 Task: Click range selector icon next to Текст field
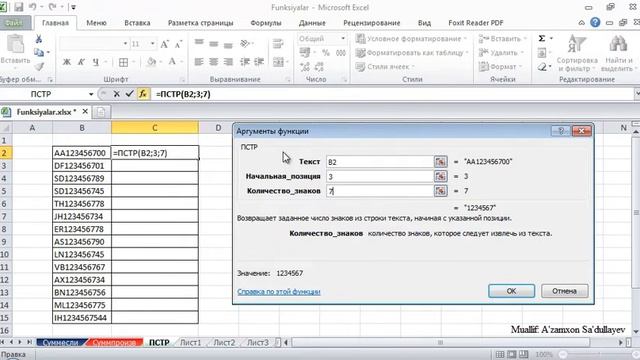tap(440, 162)
